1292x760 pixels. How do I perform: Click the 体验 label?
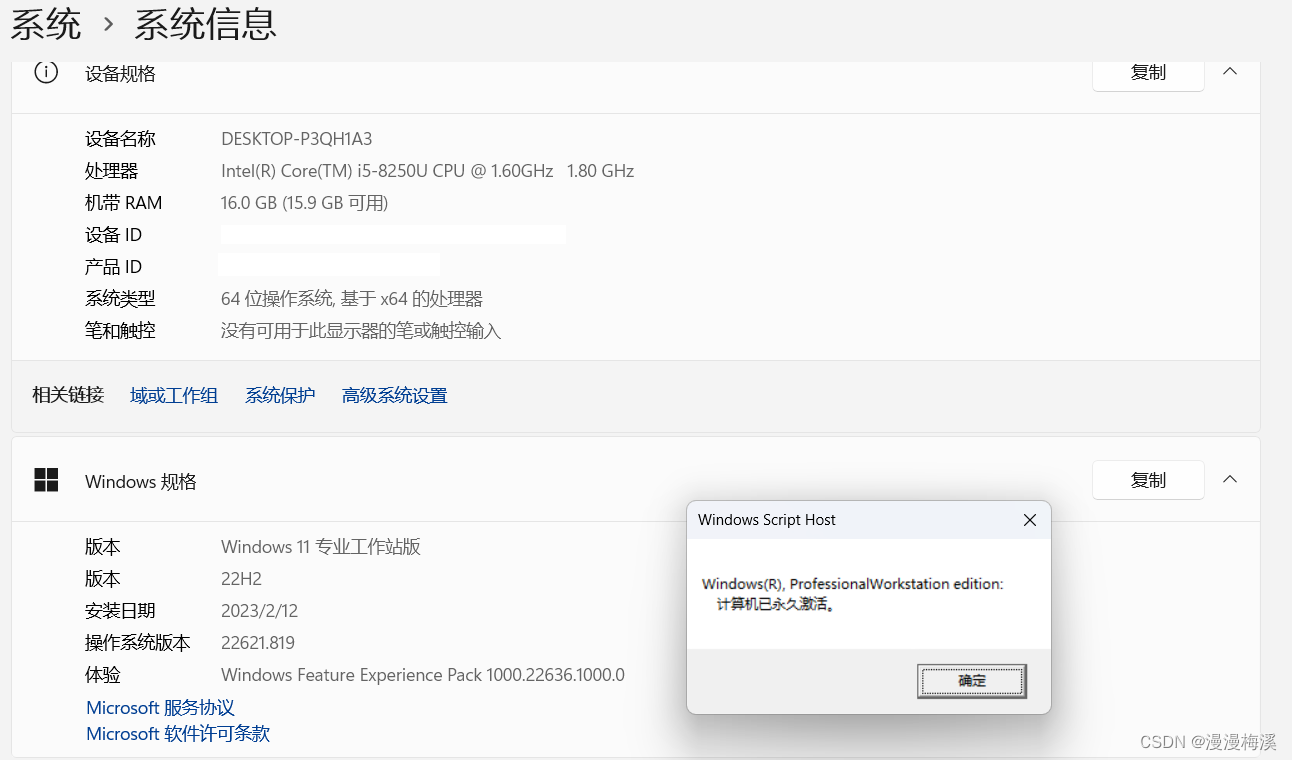tap(102, 675)
